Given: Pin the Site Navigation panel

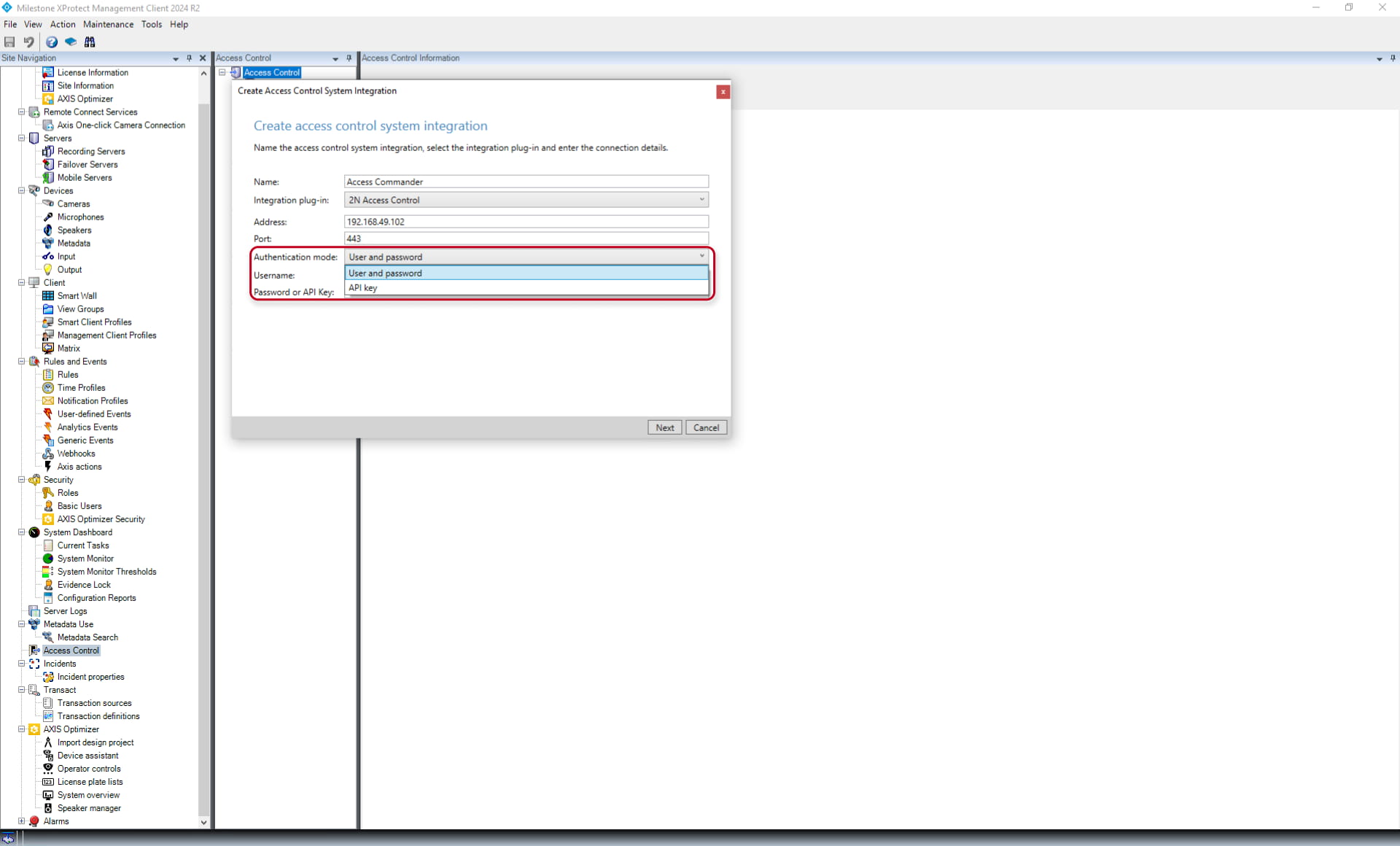Looking at the screenshot, I should click(x=190, y=58).
